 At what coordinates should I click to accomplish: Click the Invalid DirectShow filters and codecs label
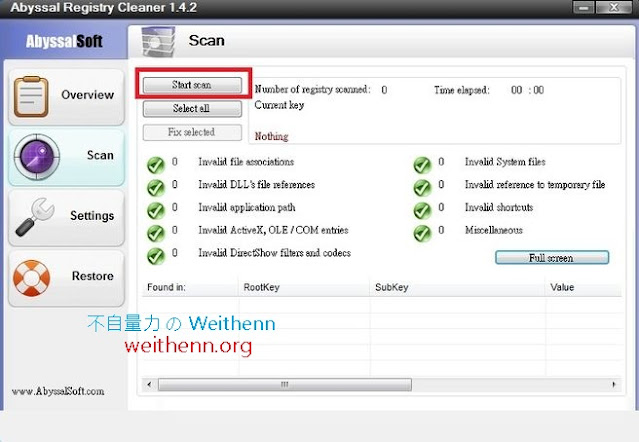[x=275, y=253]
